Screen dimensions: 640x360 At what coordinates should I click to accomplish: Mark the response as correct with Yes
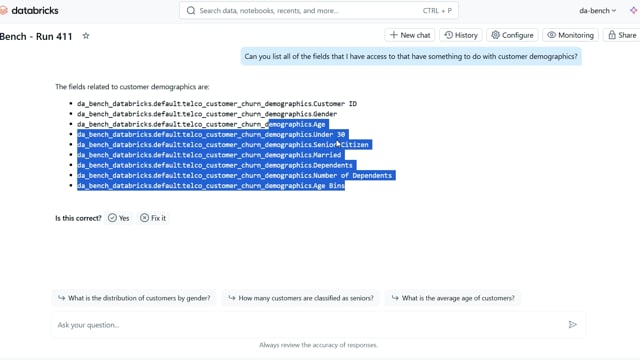[118, 218]
